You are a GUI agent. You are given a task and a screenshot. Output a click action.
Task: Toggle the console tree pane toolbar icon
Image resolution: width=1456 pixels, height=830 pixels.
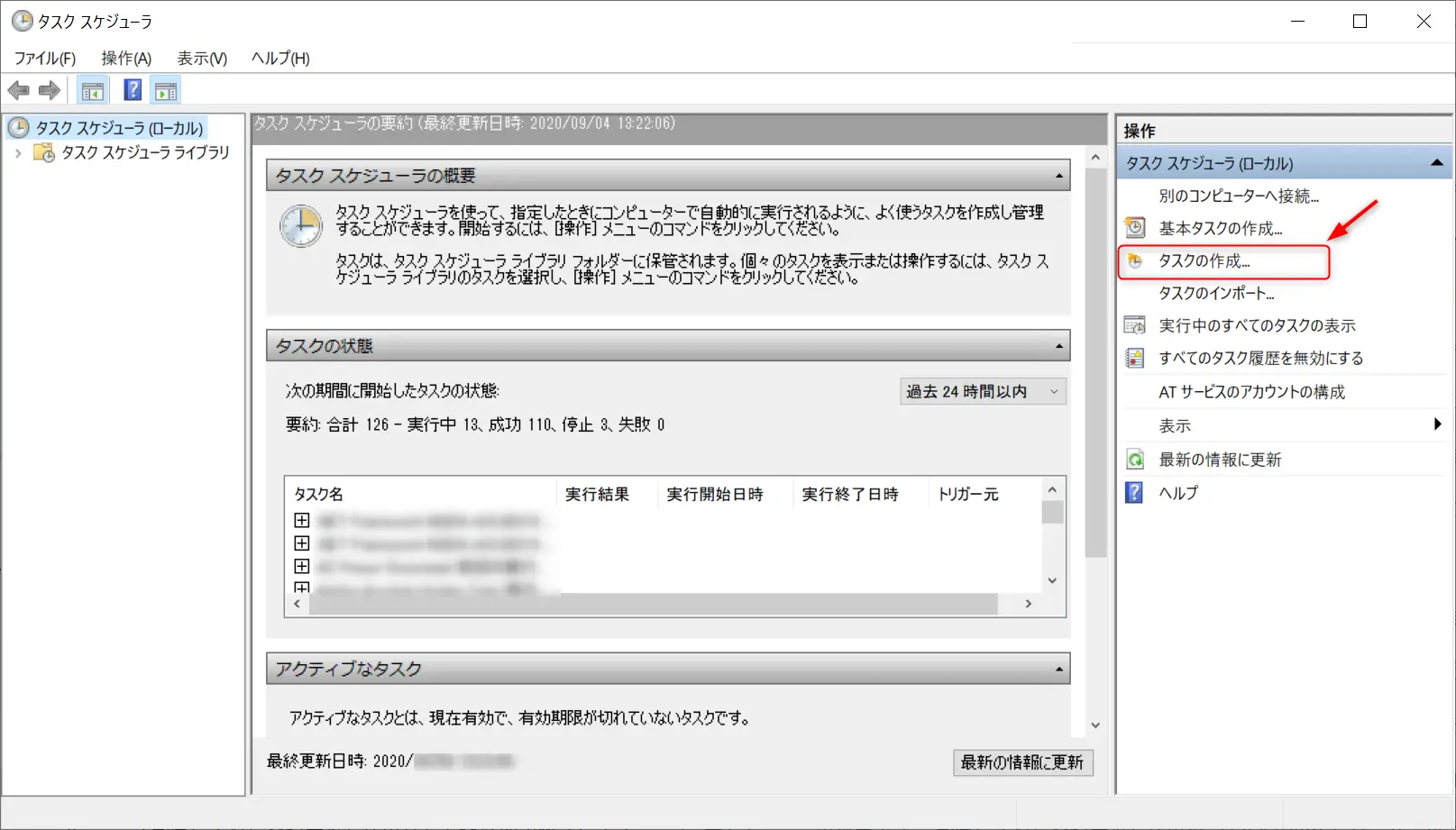(x=93, y=90)
